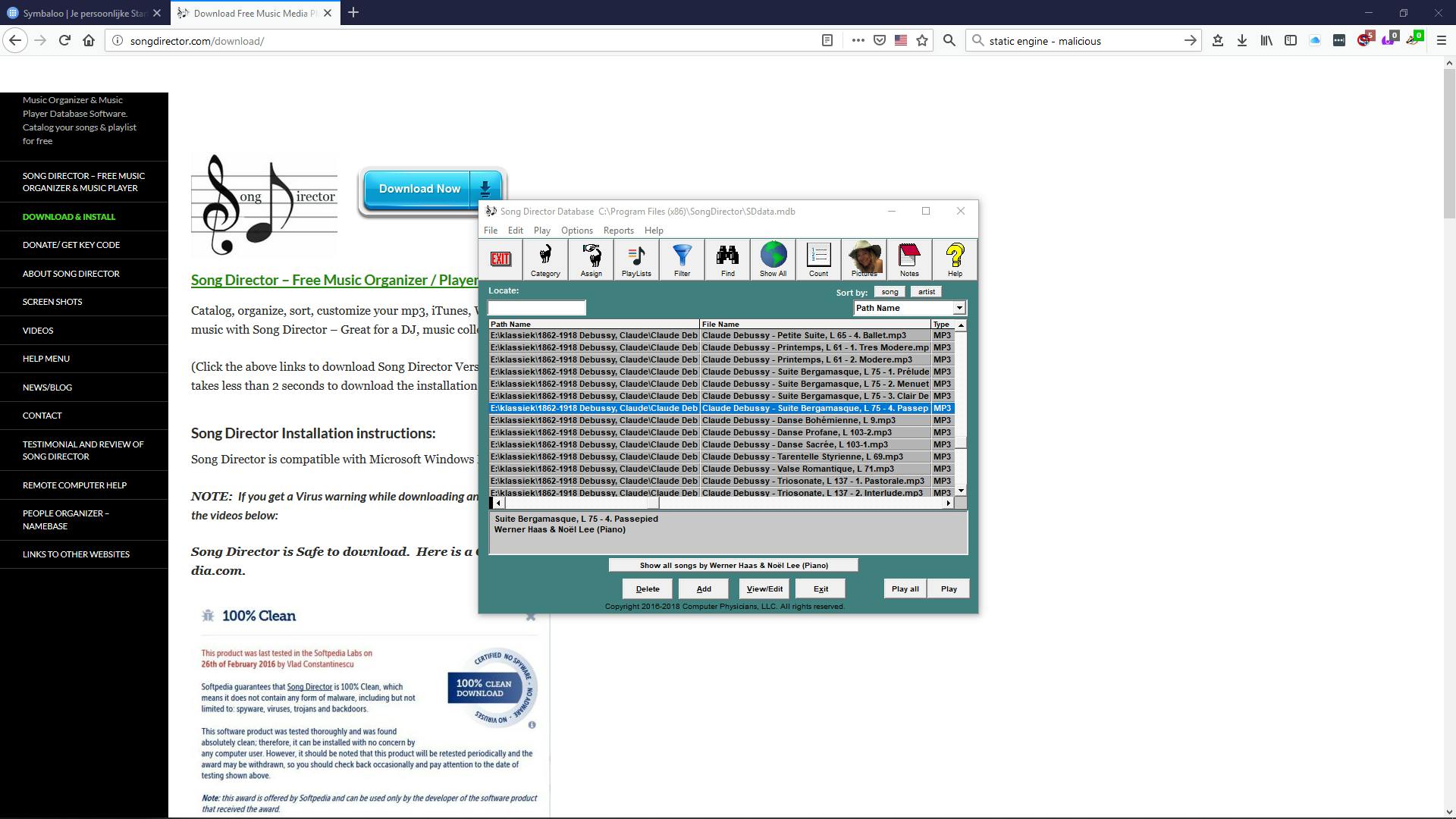This screenshot has height=819, width=1456.
Task: Open the Options menu
Action: [576, 231]
